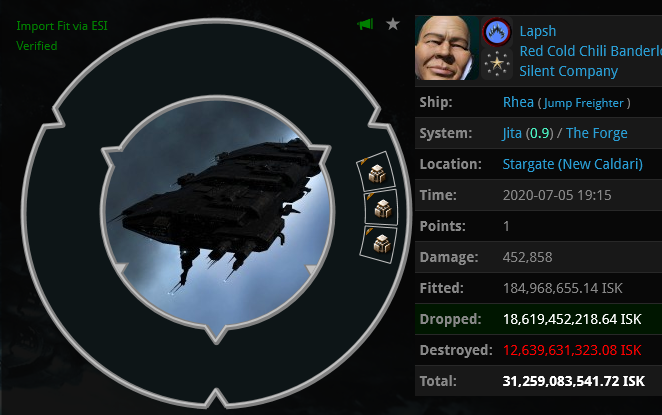Click the Rhea ship render image
The image size is (662, 415).
[217, 213]
